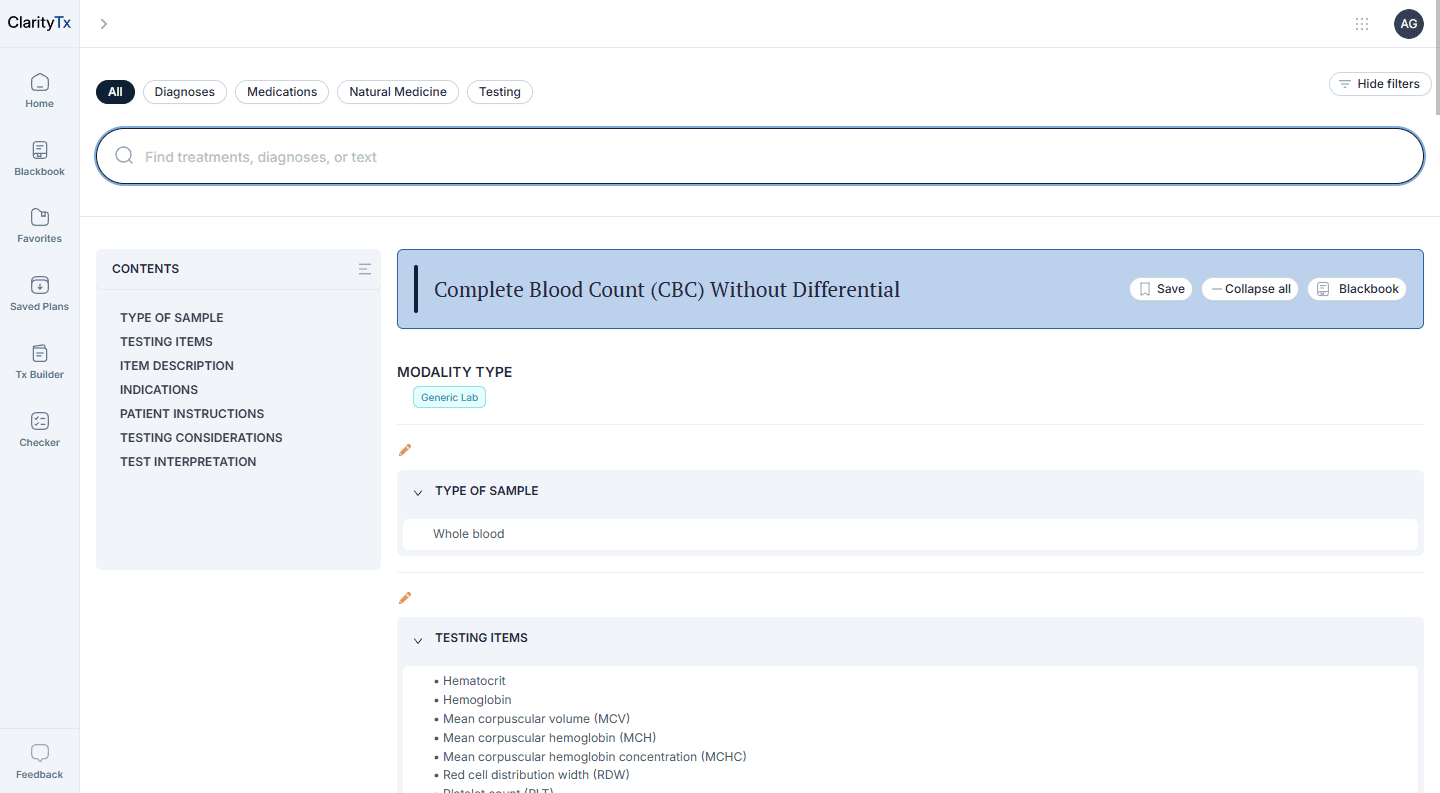Collapse the Type of Sample section
Image resolution: width=1440 pixels, height=793 pixels.
click(x=418, y=492)
